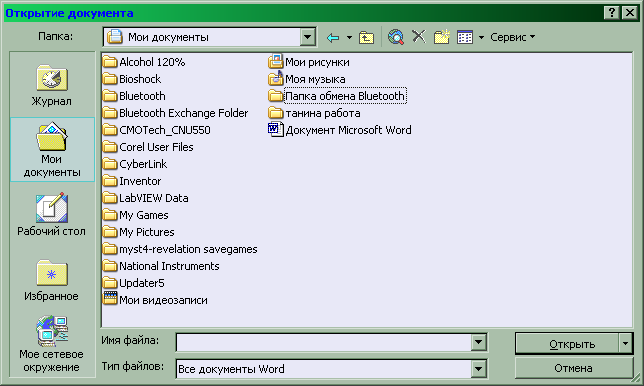Click the Delete X toolbar icon
Screen dimensions: 644x386
click(x=419, y=37)
